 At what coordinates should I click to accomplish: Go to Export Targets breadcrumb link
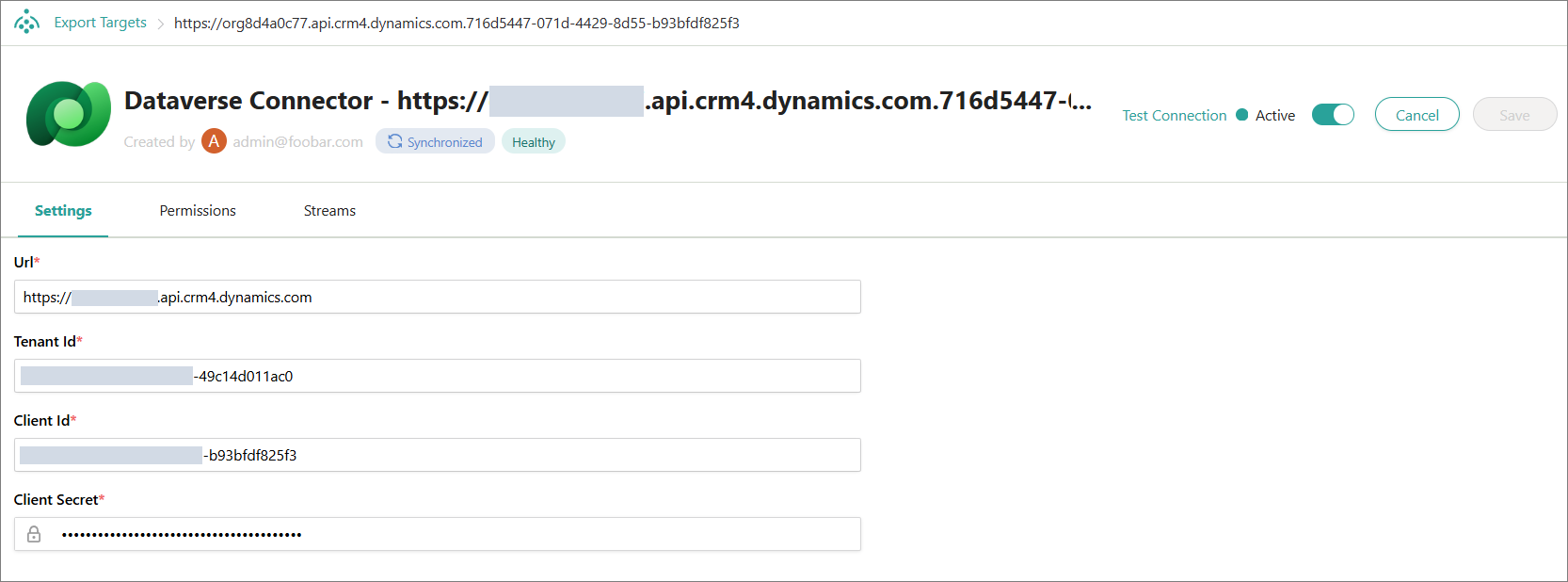point(101,23)
